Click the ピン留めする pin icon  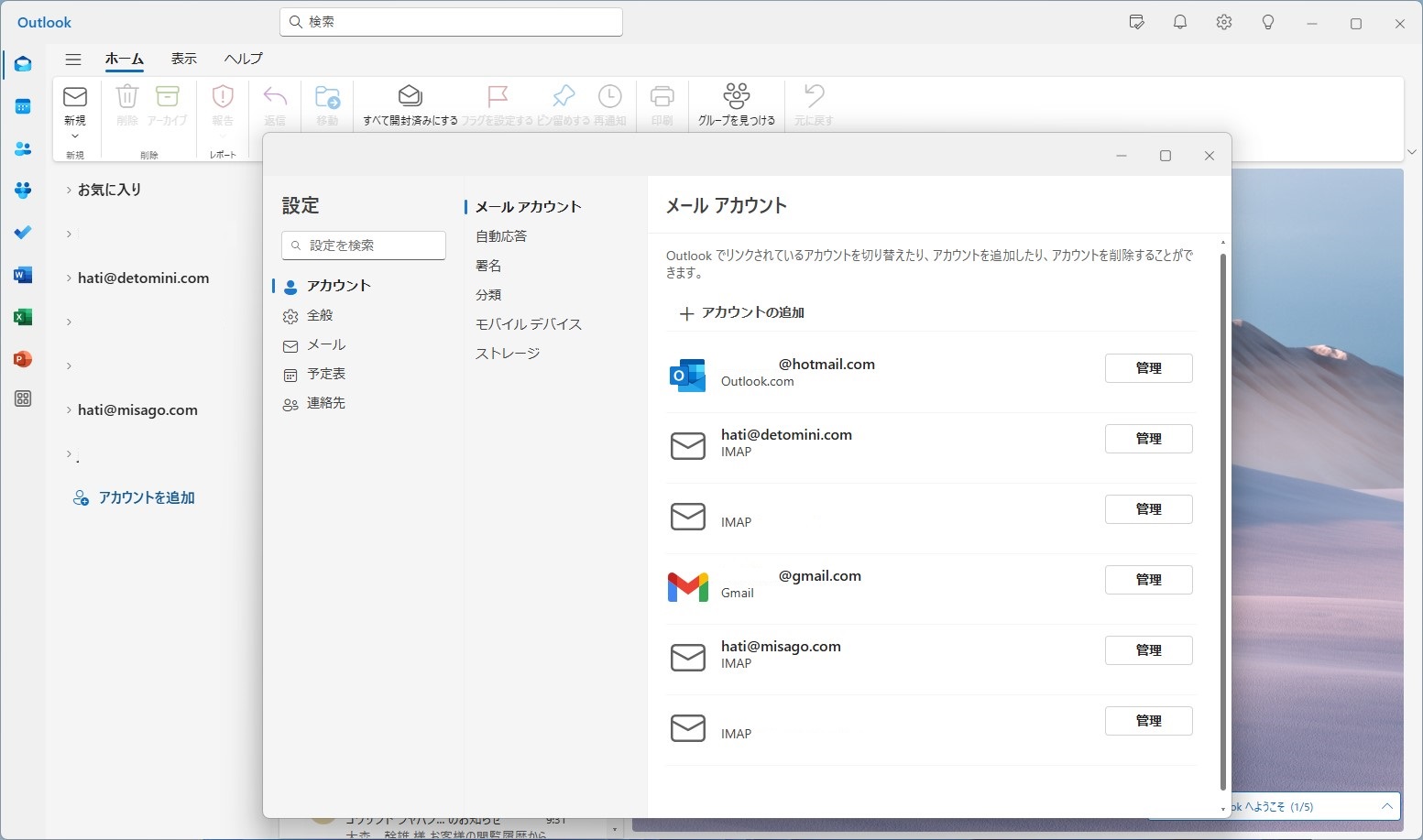tap(564, 96)
